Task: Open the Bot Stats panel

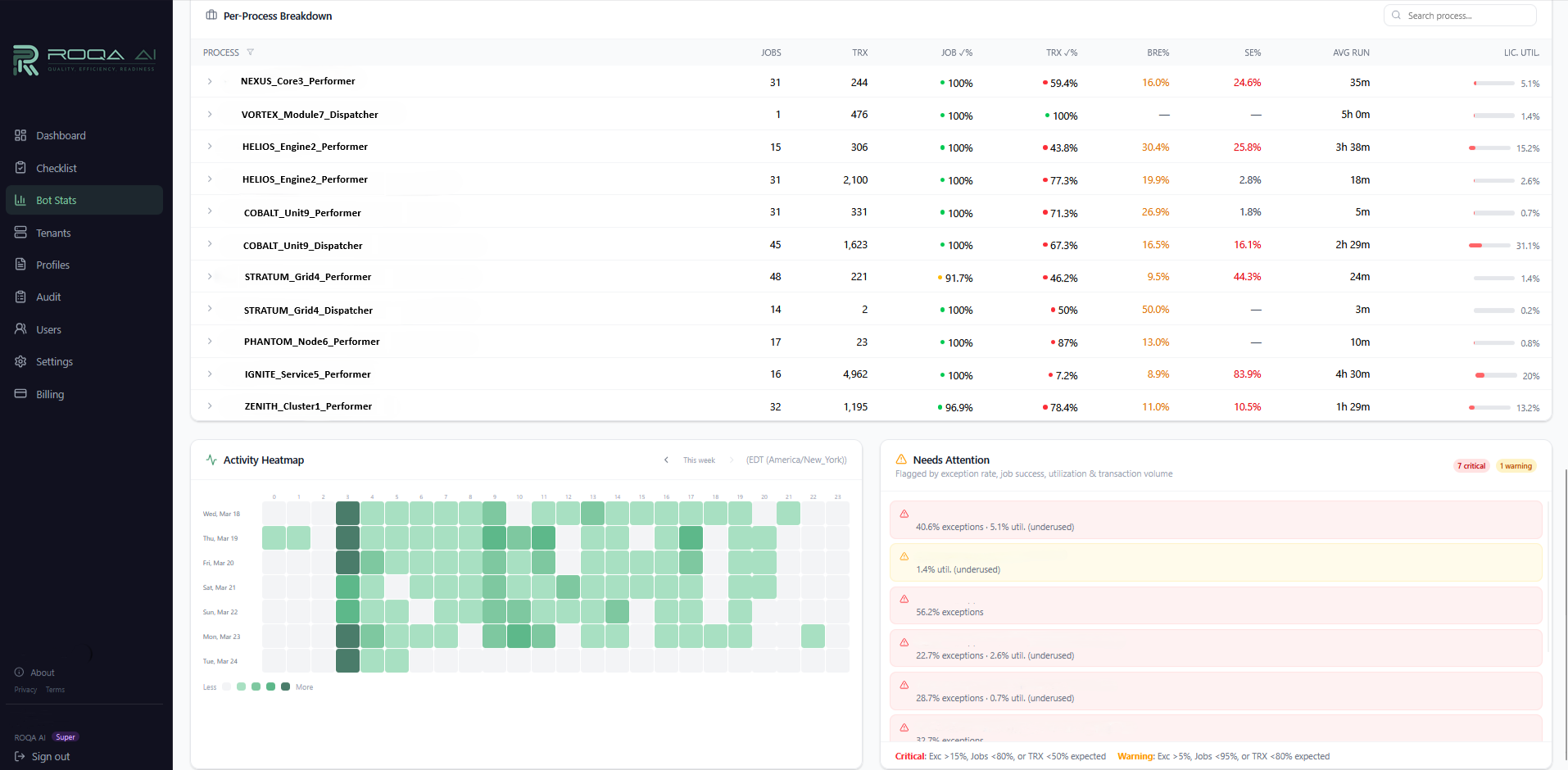Action: 57,200
